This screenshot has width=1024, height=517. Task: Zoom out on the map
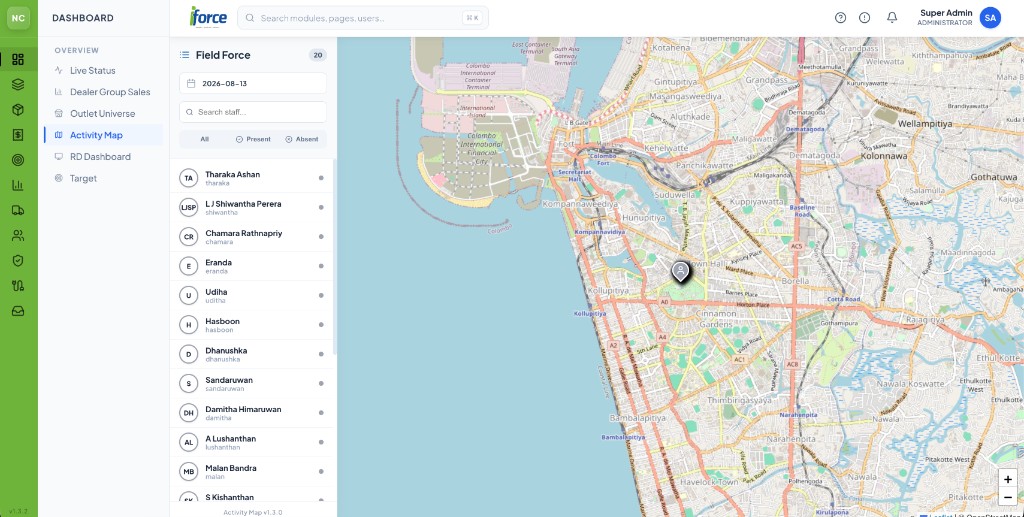(x=1008, y=497)
